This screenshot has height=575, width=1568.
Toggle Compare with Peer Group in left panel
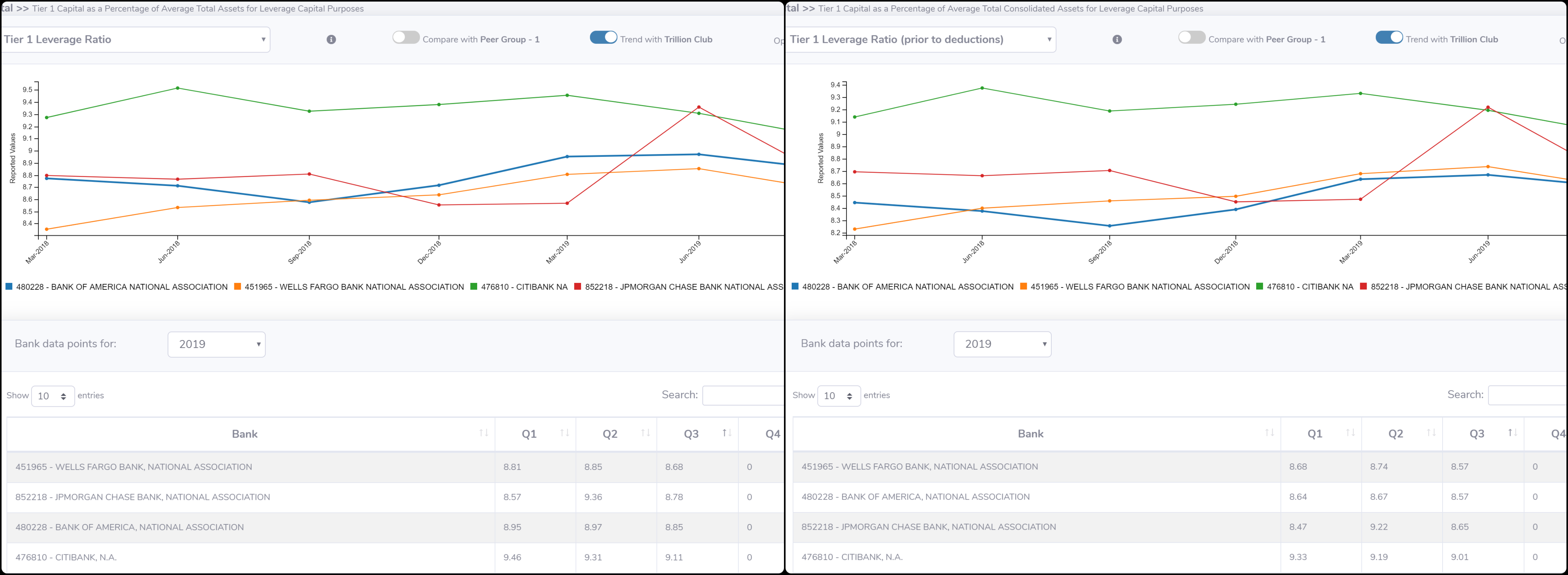406,38
